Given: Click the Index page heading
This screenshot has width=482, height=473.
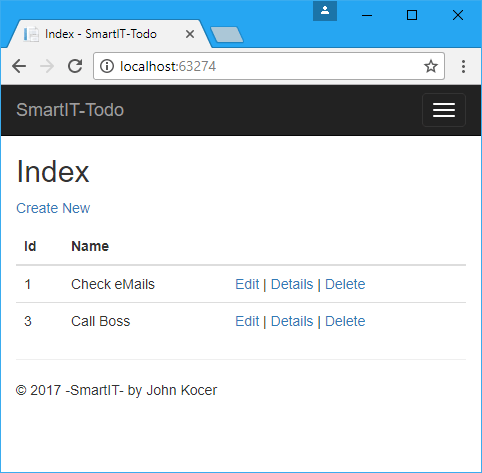Looking at the screenshot, I should coord(53,171).
